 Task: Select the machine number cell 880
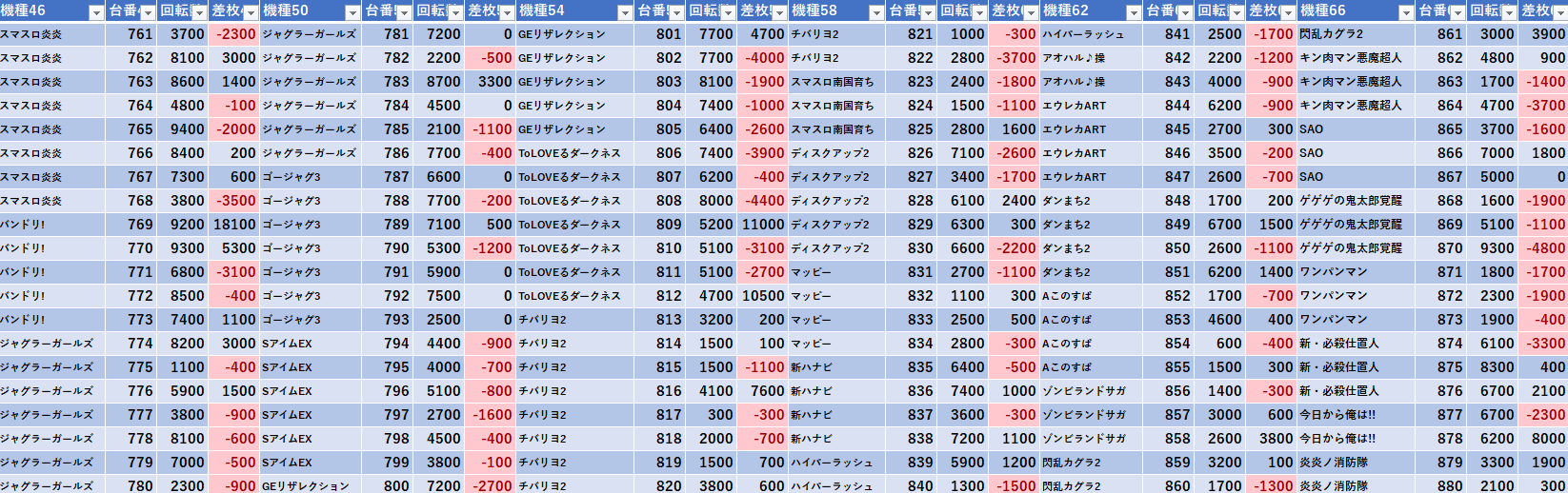1440,485
